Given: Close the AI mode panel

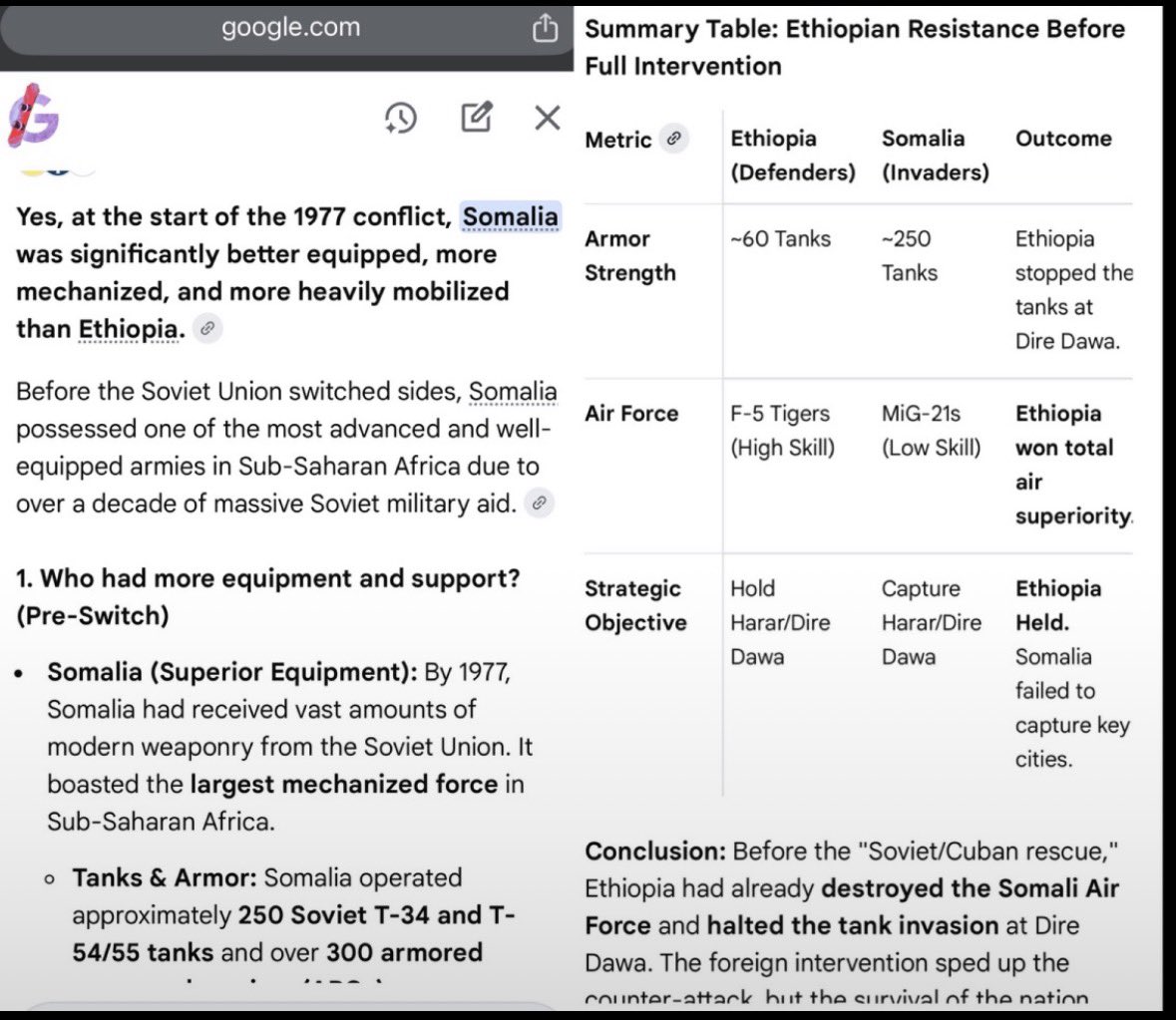Looking at the screenshot, I should [x=548, y=118].
